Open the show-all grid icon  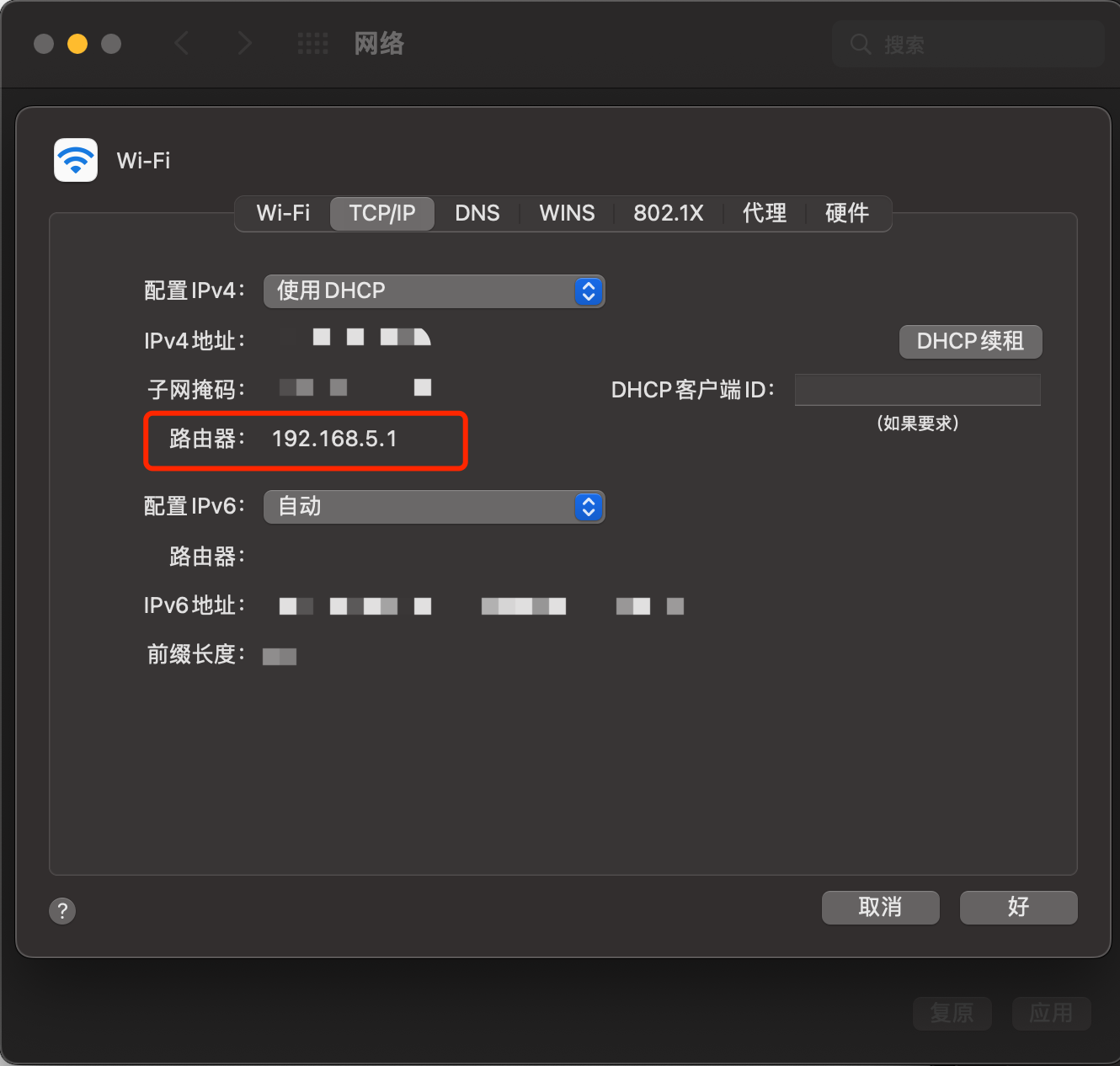coord(313,43)
